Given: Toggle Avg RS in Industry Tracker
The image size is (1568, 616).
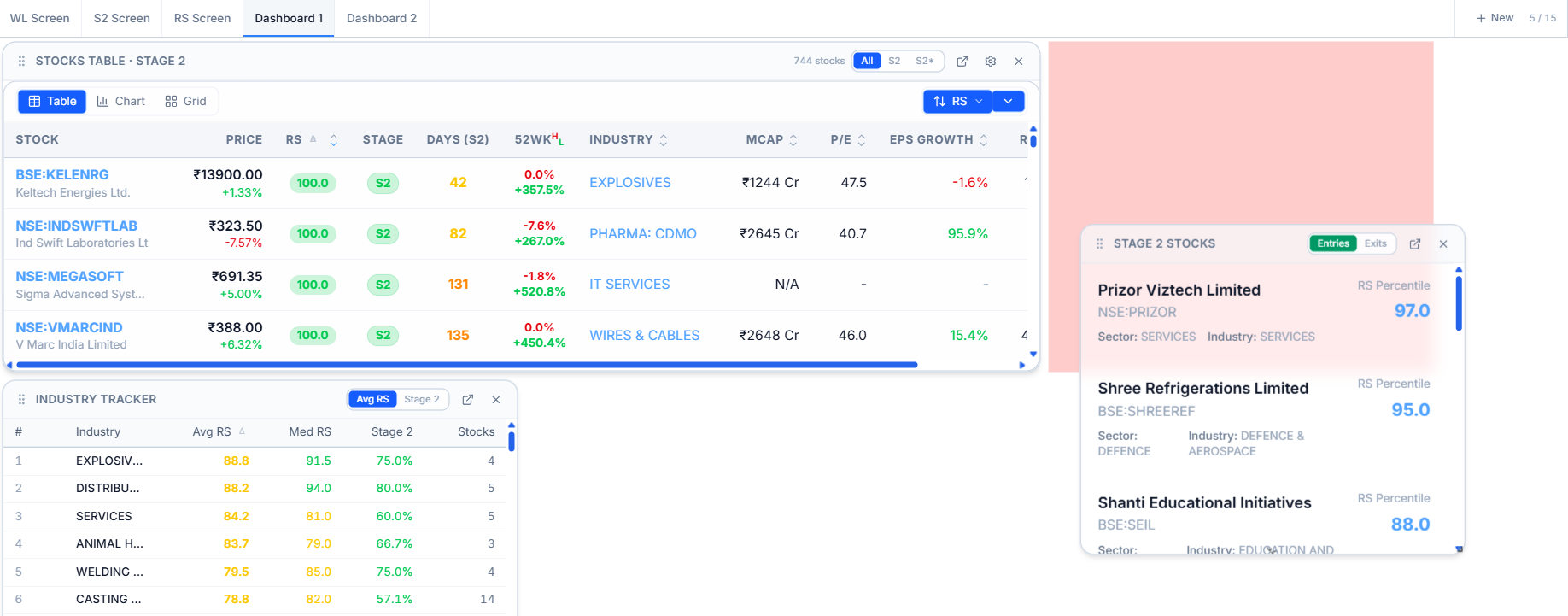Looking at the screenshot, I should point(372,400).
